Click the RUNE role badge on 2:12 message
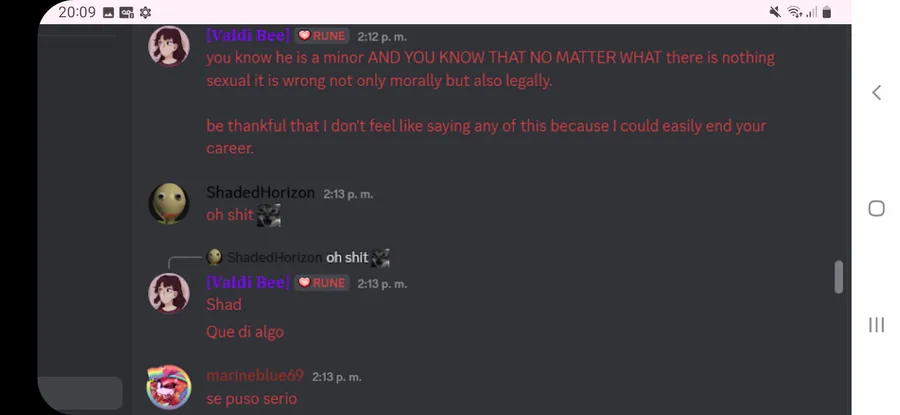Viewport: 900px width, 415px height. [321, 36]
